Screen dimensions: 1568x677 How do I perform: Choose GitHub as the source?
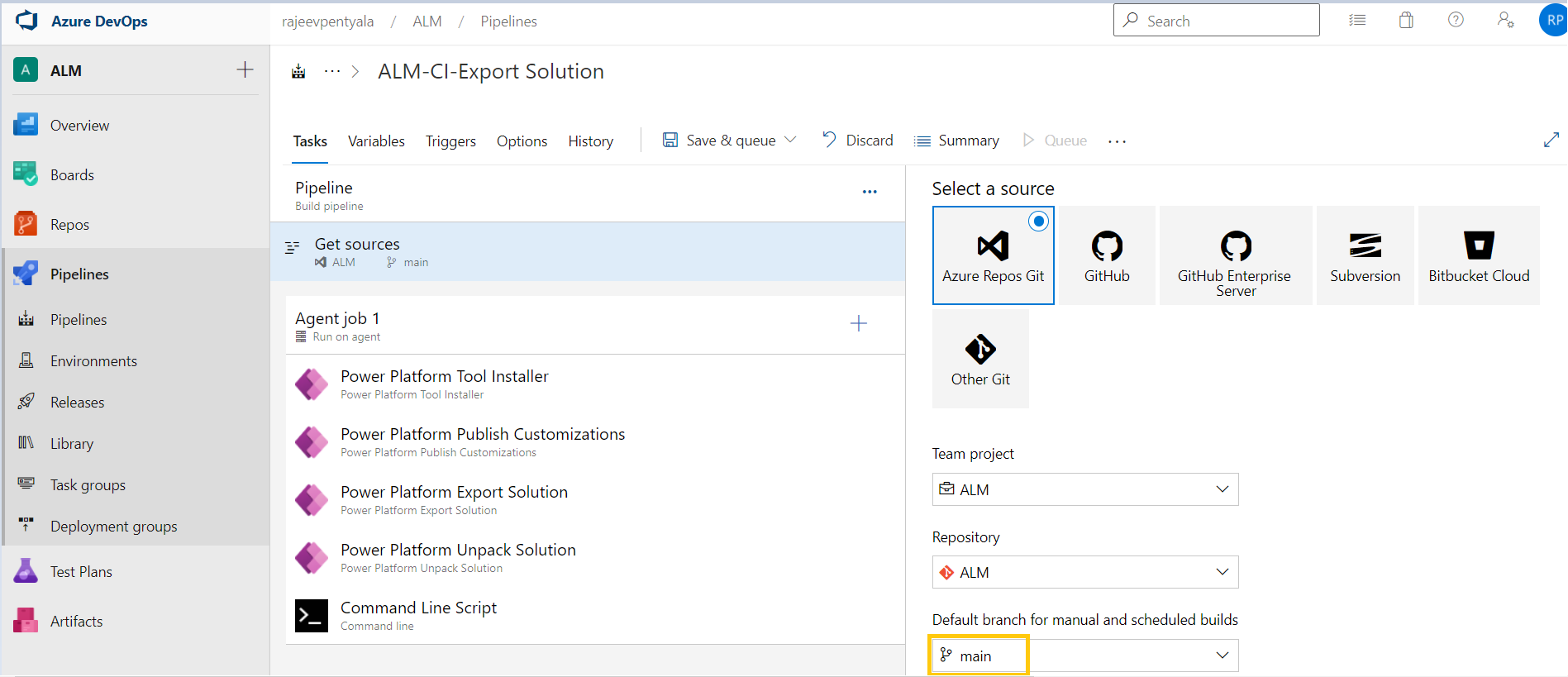click(1107, 255)
